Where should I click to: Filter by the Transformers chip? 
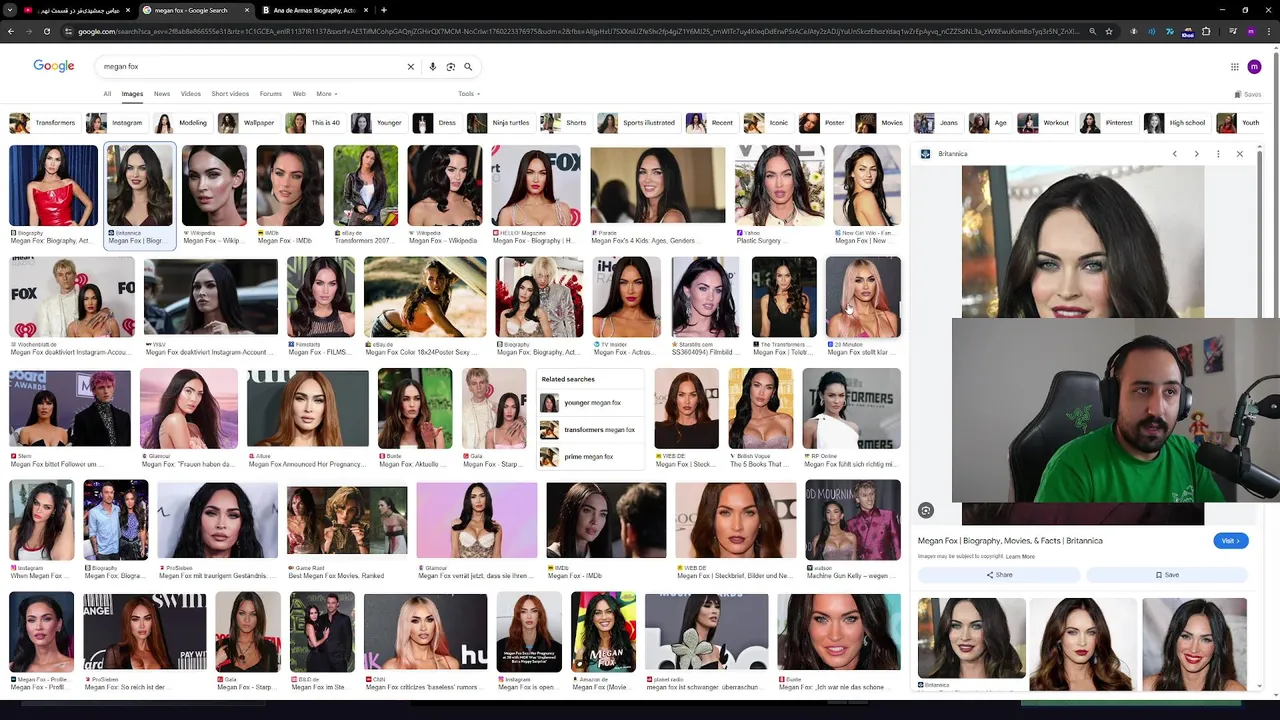[43, 123]
